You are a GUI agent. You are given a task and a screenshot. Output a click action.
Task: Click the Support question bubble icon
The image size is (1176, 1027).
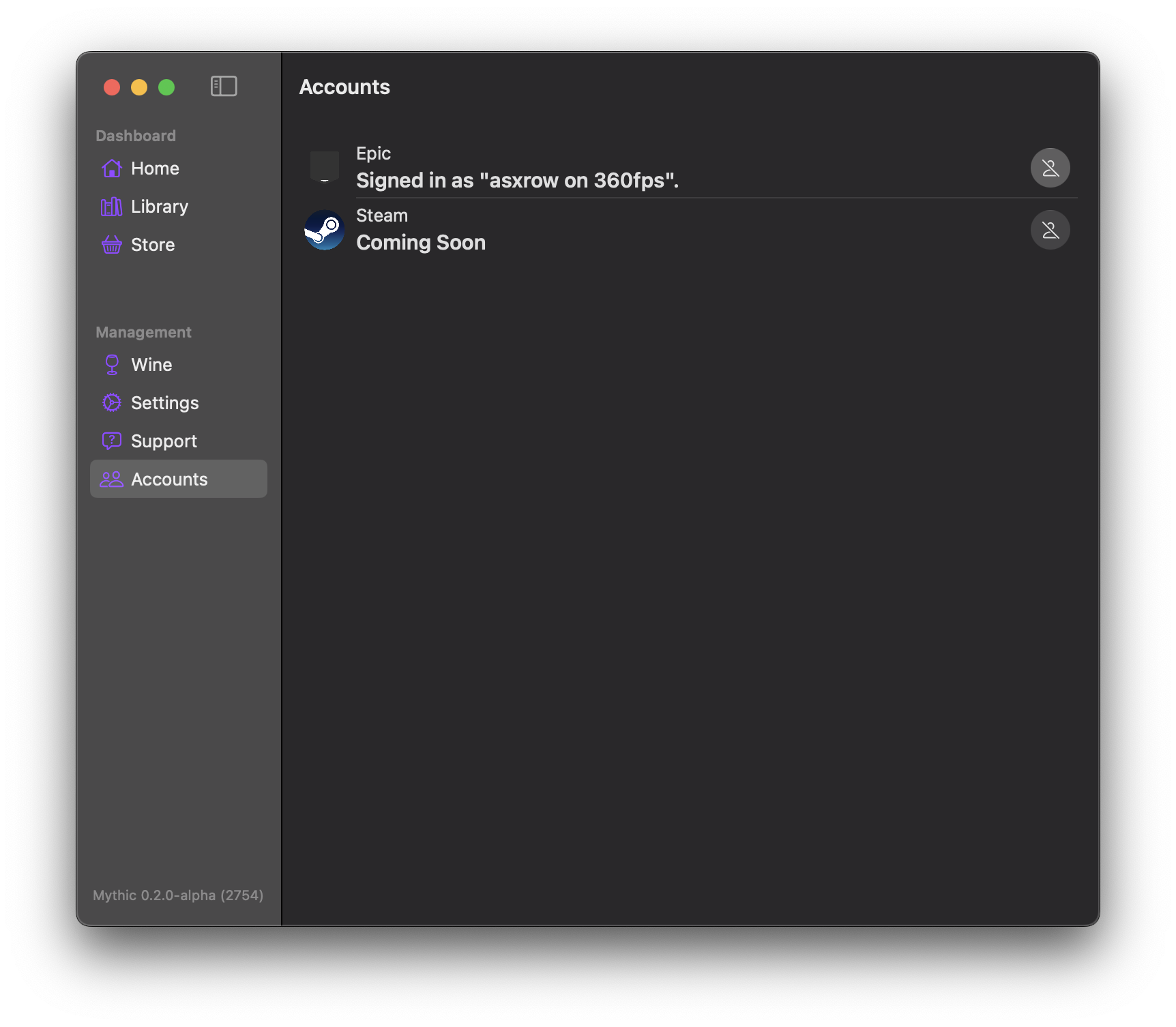pyautogui.click(x=112, y=441)
